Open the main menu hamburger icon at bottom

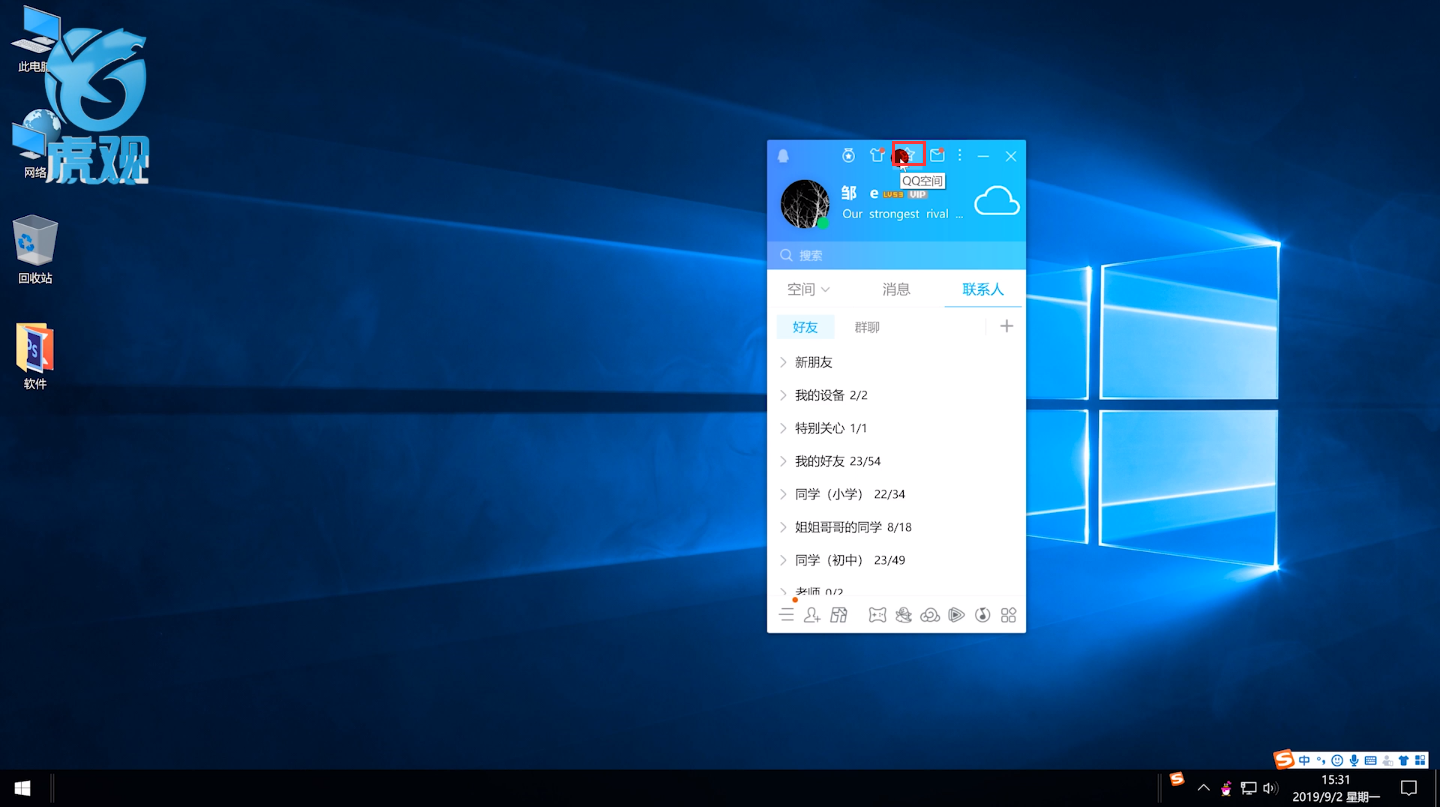click(787, 615)
